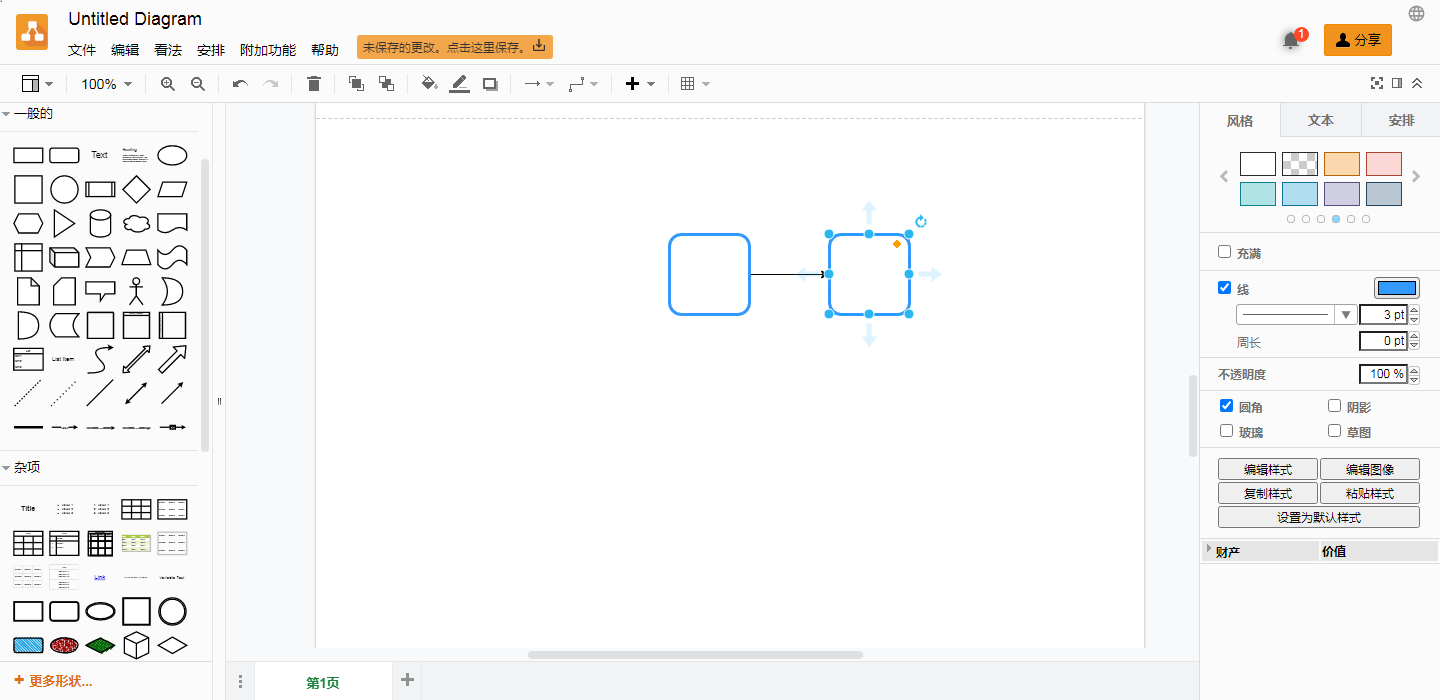Image resolution: width=1440 pixels, height=700 pixels.
Task: Open the 帮助 menu
Action: pyautogui.click(x=325, y=50)
